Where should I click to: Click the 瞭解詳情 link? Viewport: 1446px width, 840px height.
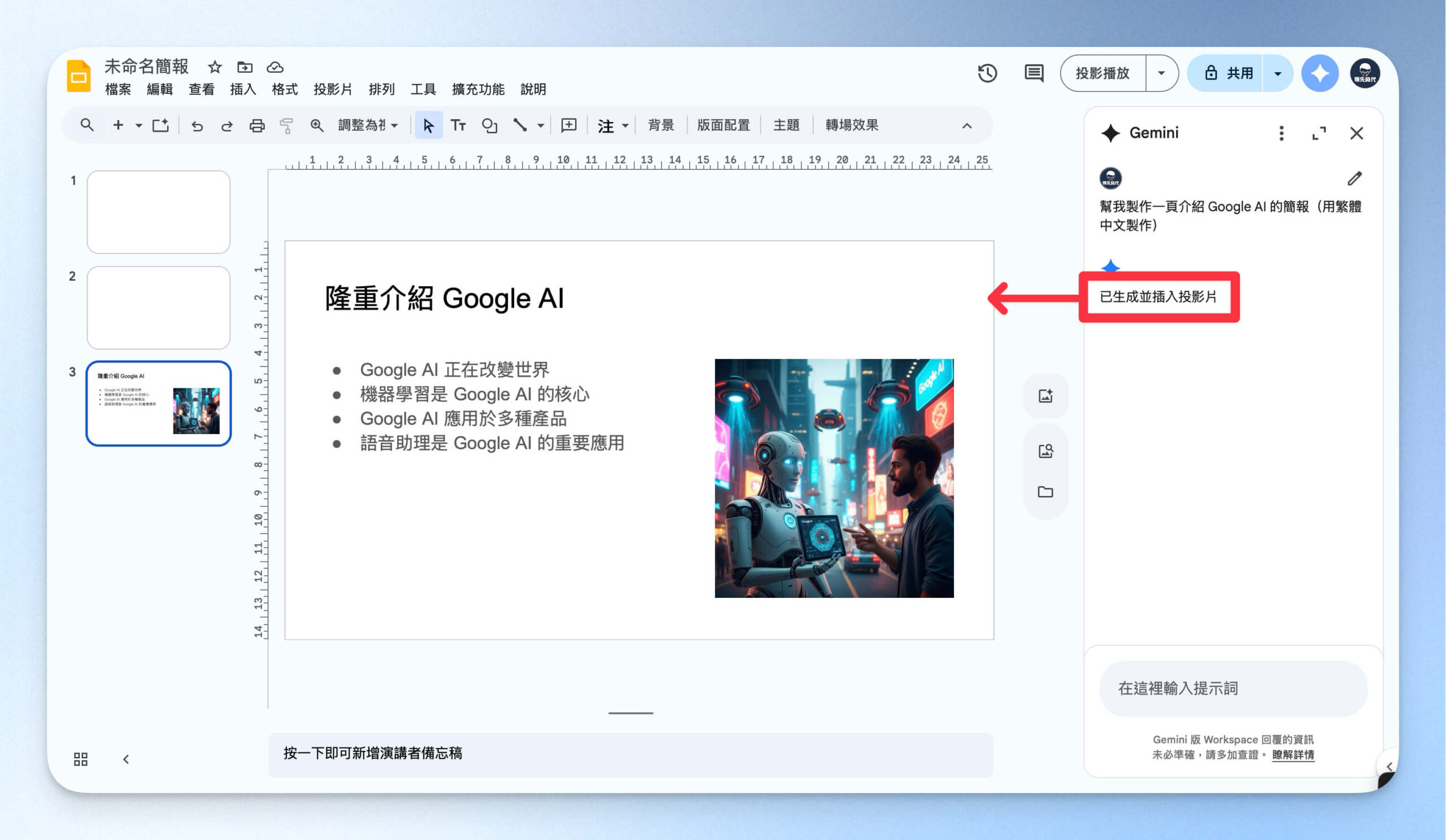(1293, 755)
